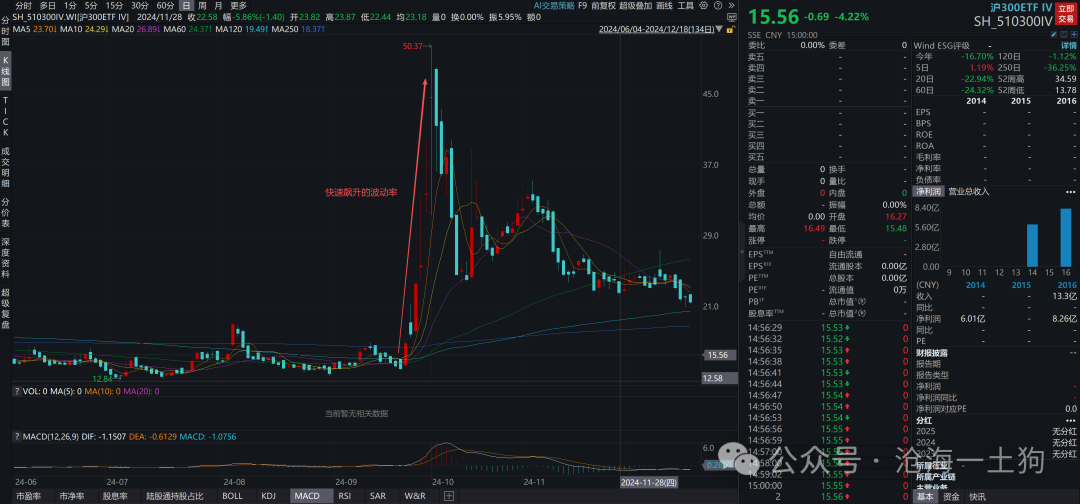Screen dimensions: 1080x504
Task: Expand the 更多 period options
Action: pyautogui.click(x=238, y=6)
